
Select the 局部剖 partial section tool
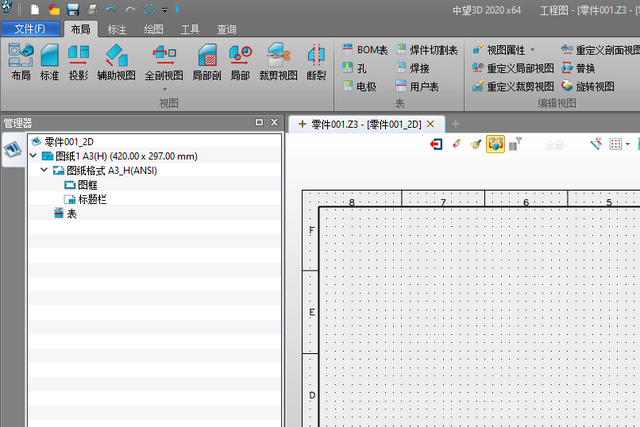pyautogui.click(x=206, y=61)
